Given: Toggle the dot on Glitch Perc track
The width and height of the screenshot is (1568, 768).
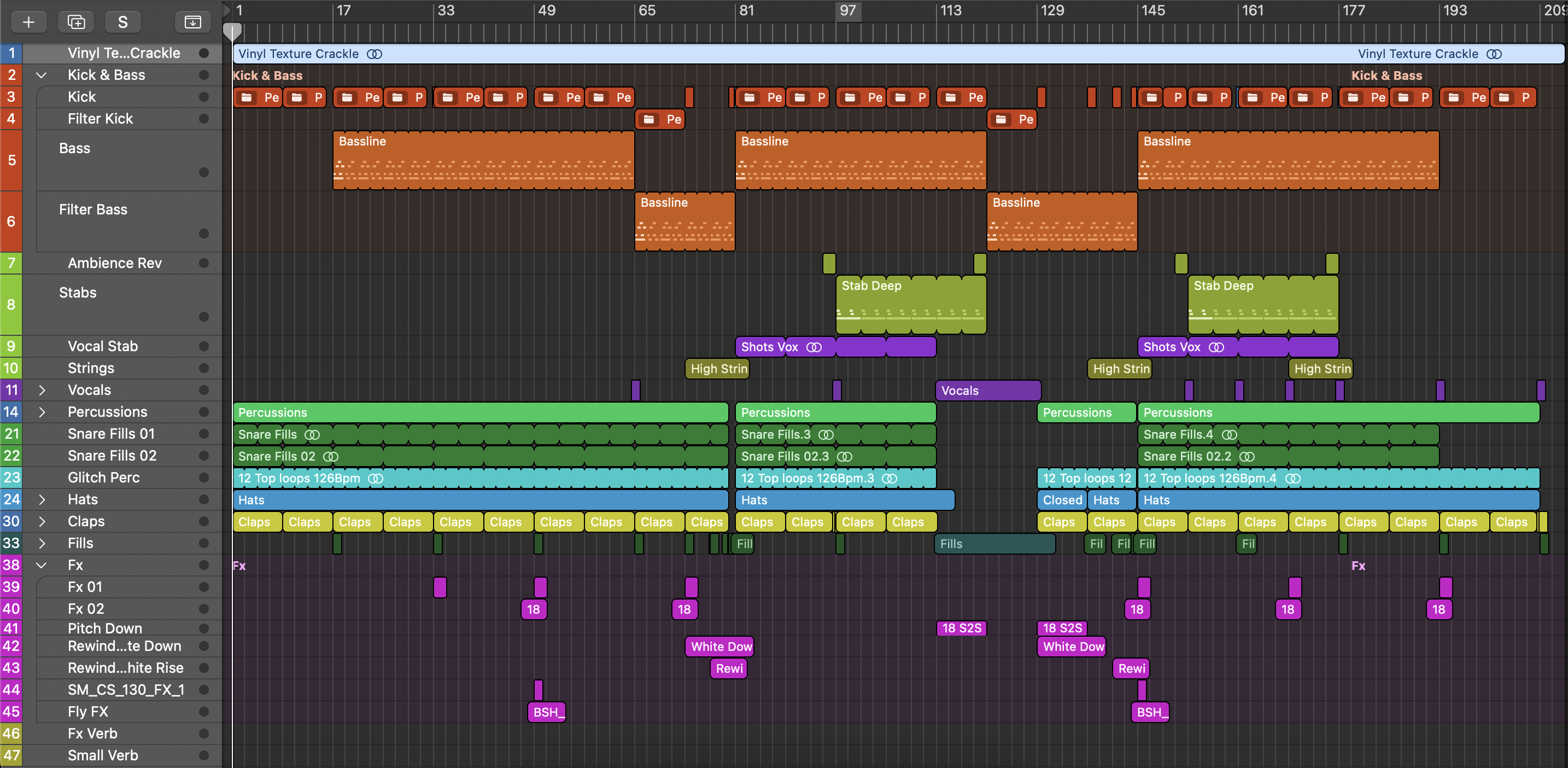Looking at the screenshot, I should tap(204, 478).
